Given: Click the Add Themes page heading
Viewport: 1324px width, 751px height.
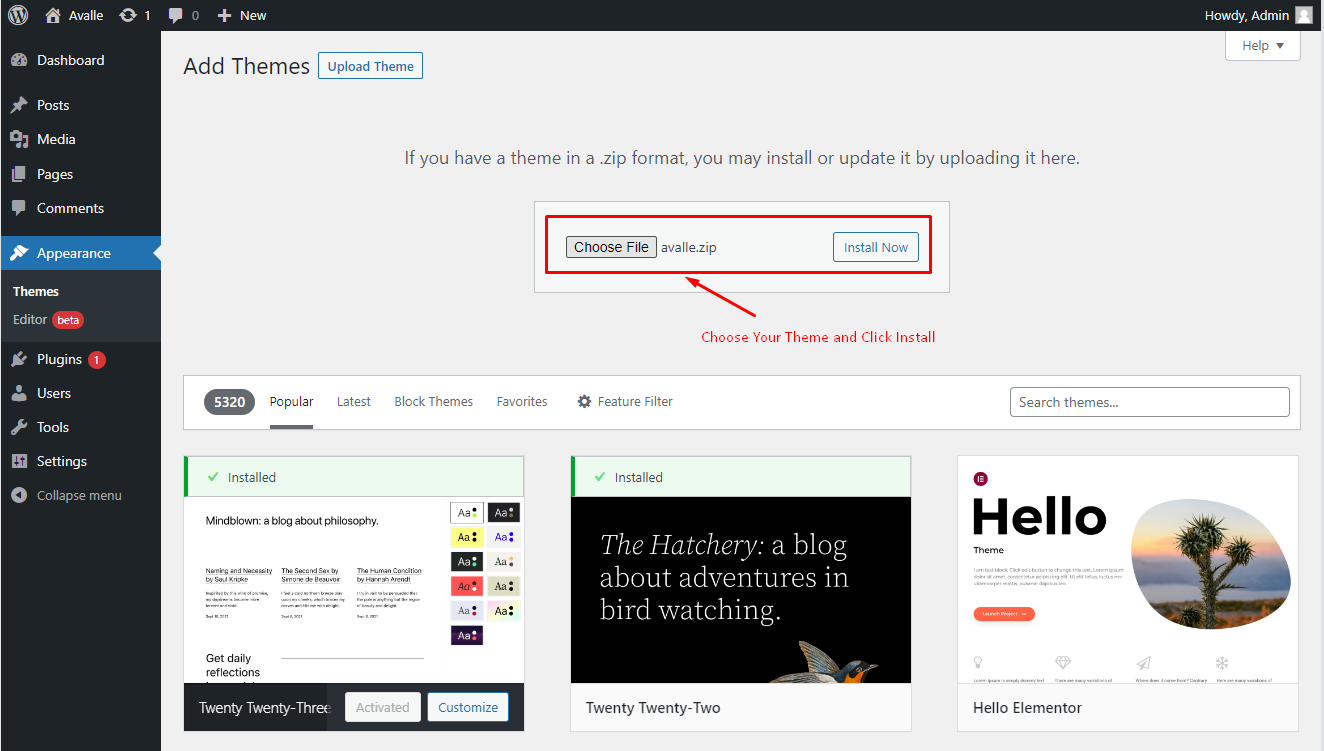Looking at the screenshot, I should tap(247, 66).
